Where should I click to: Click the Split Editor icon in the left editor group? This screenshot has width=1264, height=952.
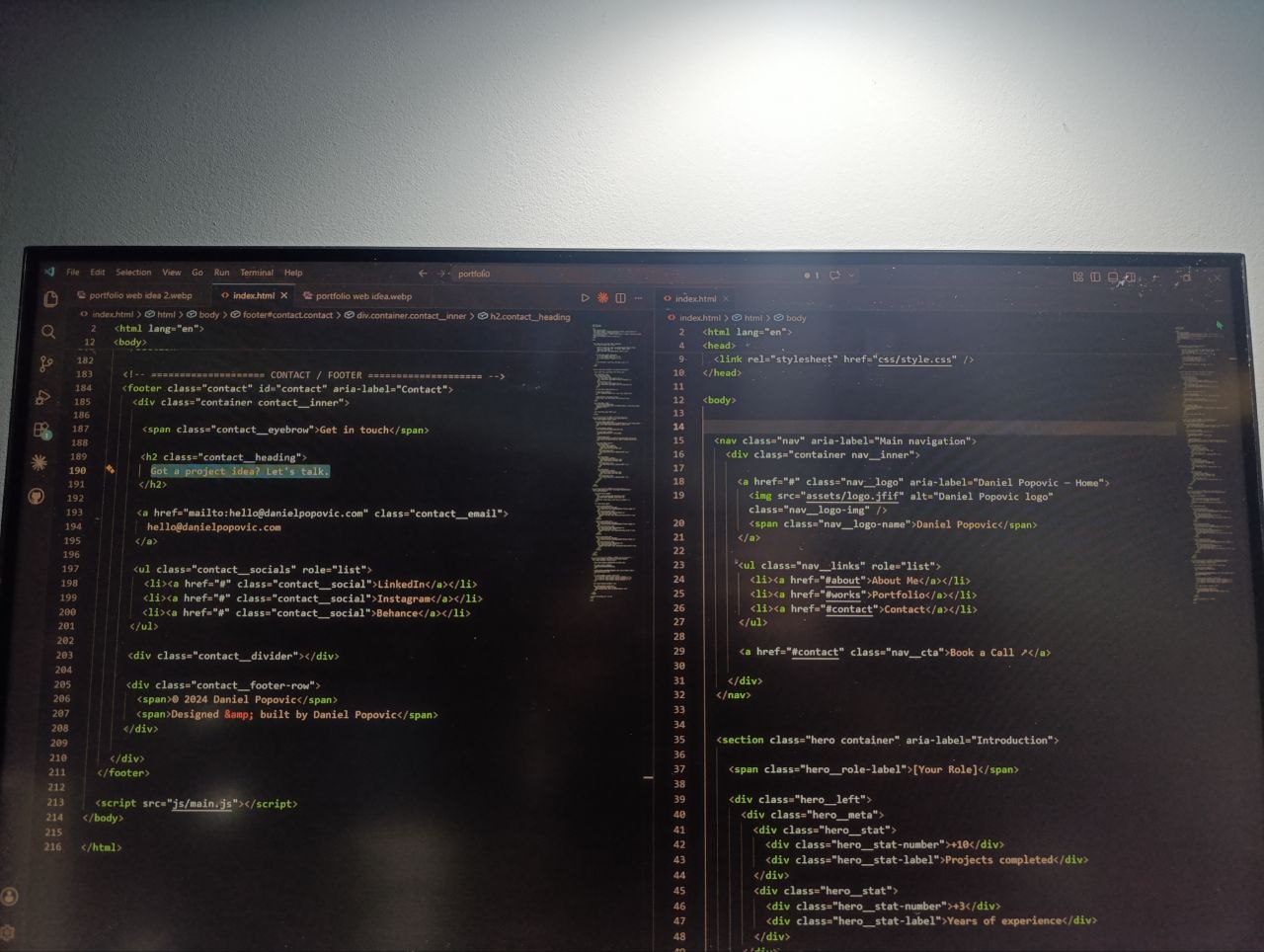coord(620,297)
